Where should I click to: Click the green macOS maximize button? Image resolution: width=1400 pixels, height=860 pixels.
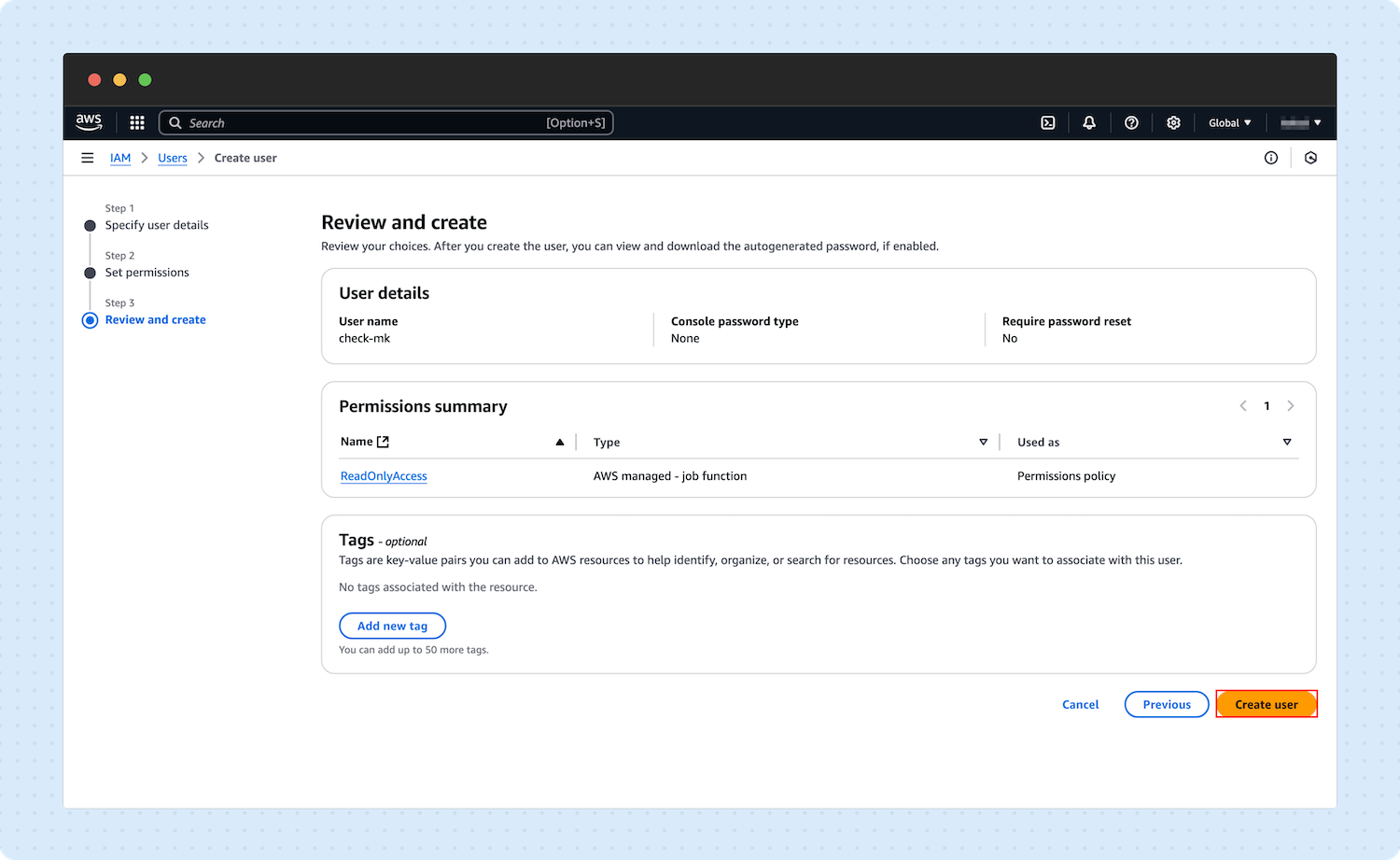pos(145,79)
